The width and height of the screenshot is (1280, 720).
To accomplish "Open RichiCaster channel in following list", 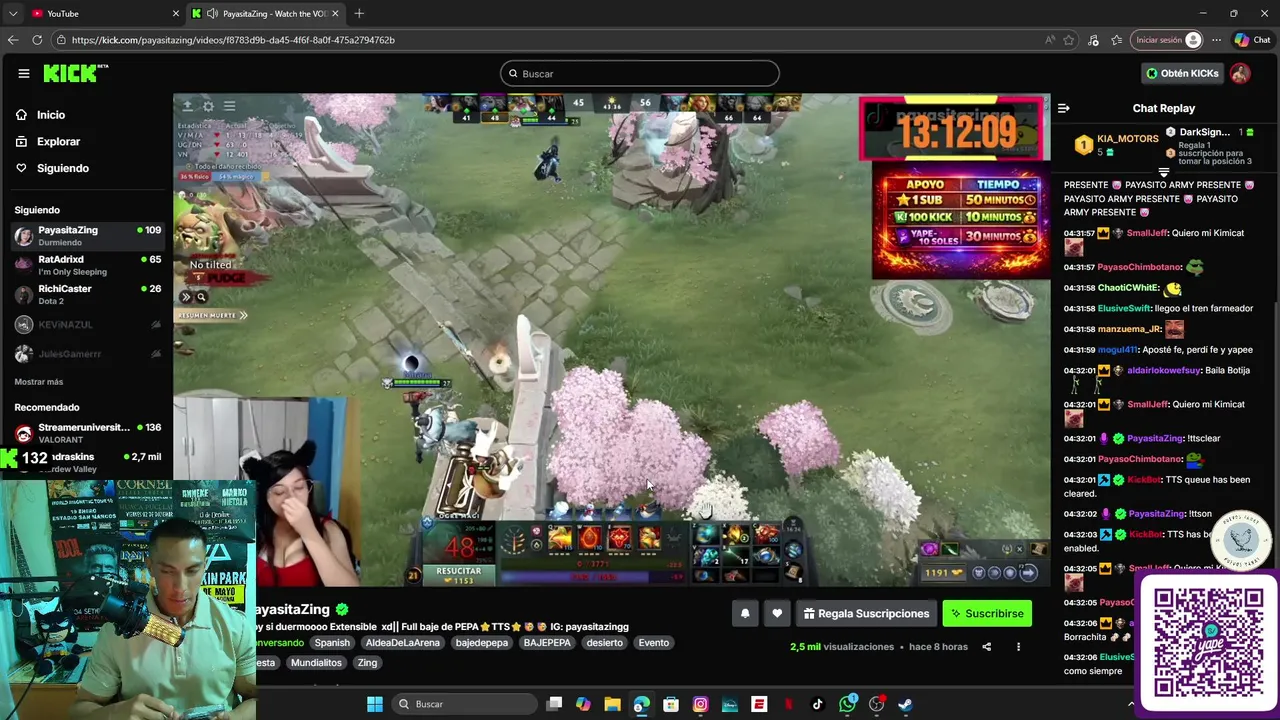I will (88, 294).
